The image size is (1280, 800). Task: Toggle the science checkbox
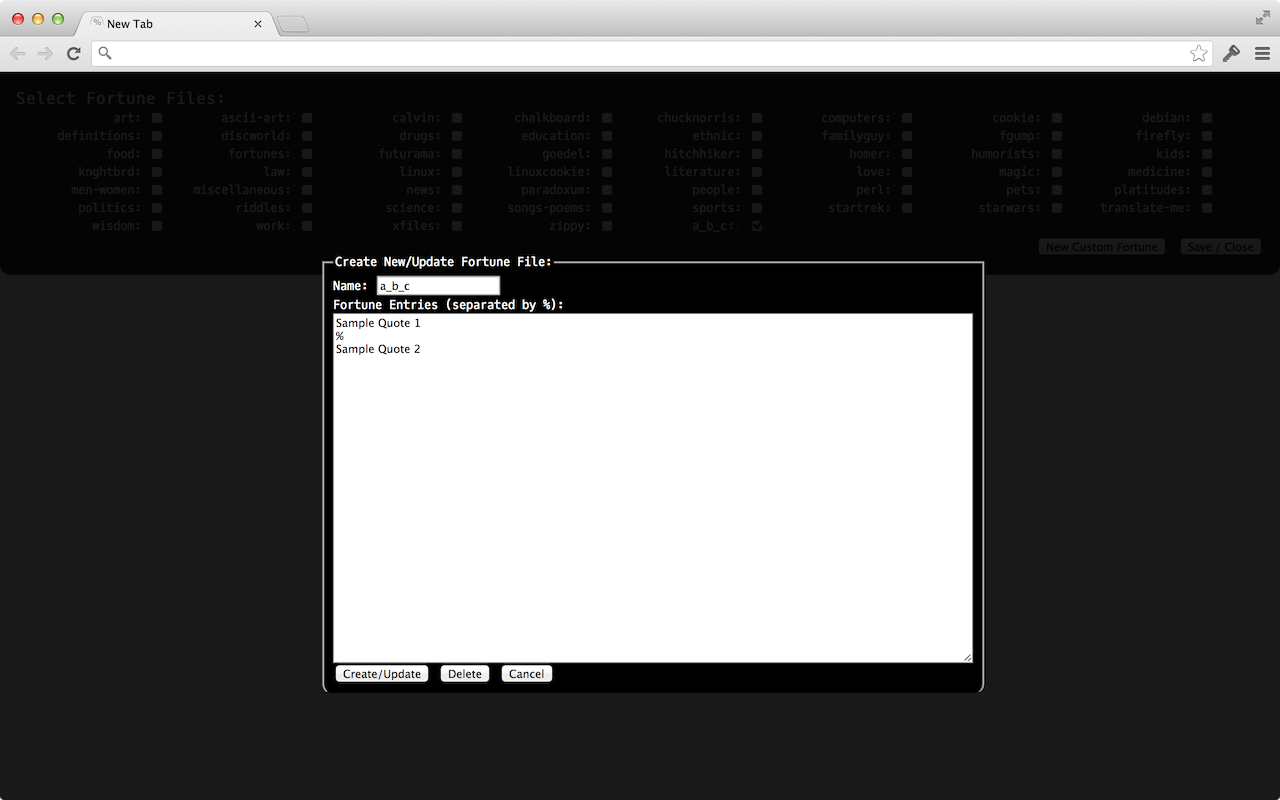click(x=457, y=208)
